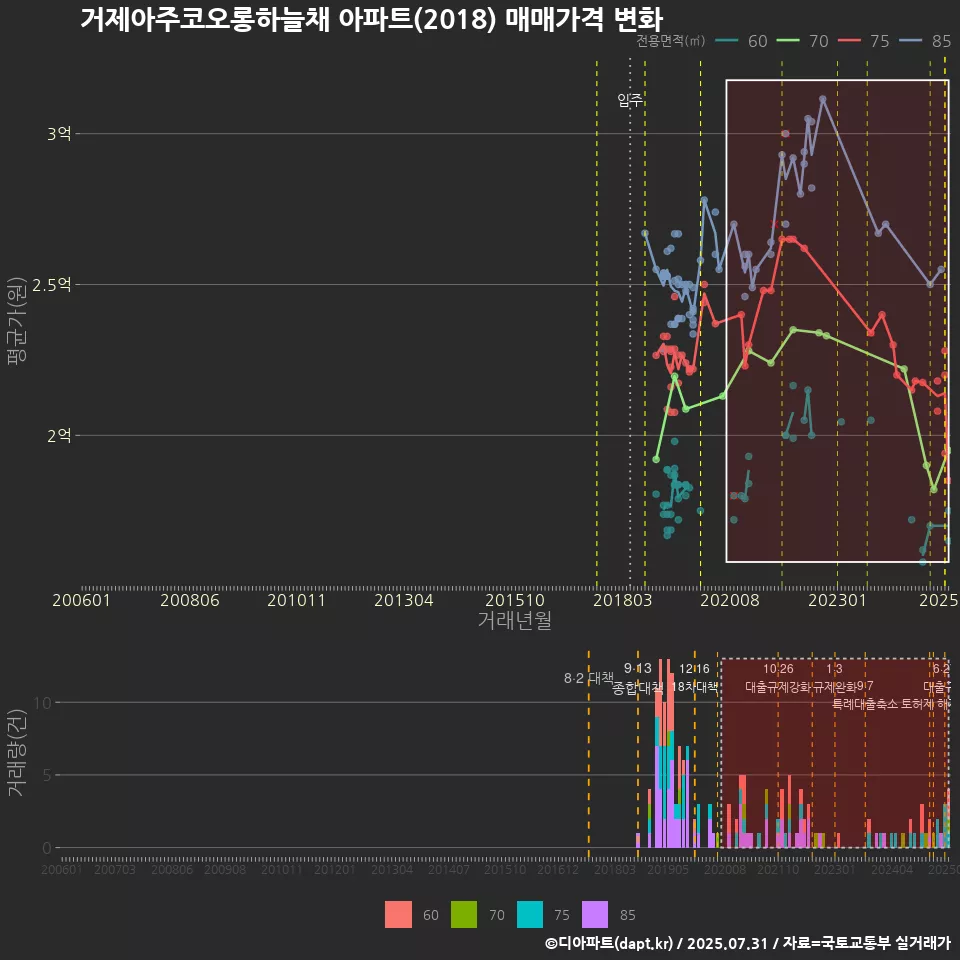This screenshot has width=960, height=960.
Task: Click the 10 label on volume chart y-axis
Action: (x=43, y=703)
